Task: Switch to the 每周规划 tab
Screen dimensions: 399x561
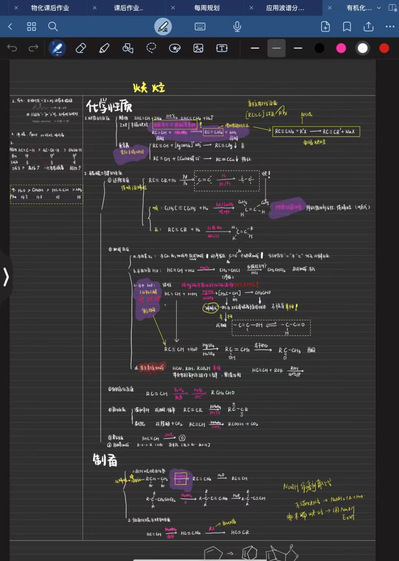Action: pyautogui.click(x=207, y=8)
